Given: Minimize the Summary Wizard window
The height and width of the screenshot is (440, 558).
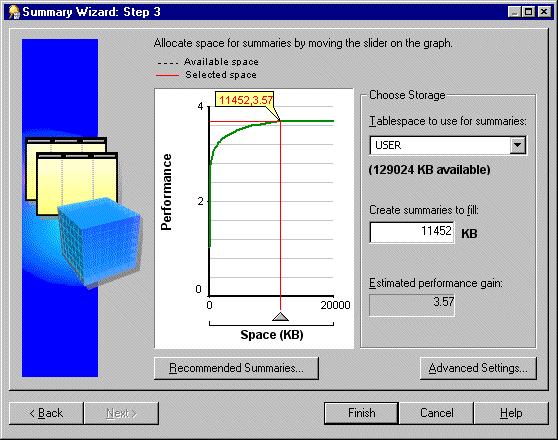Looking at the screenshot, I should 514,12.
